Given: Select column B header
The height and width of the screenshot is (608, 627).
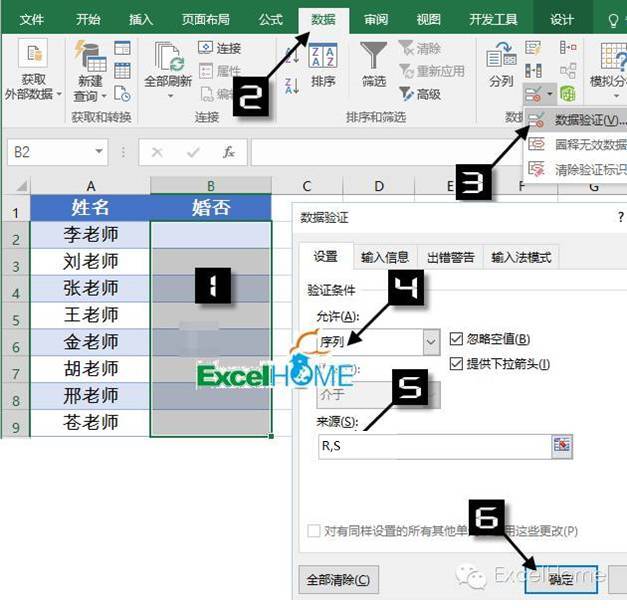Looking at the screenshot, I should click(x=211, y=186).
